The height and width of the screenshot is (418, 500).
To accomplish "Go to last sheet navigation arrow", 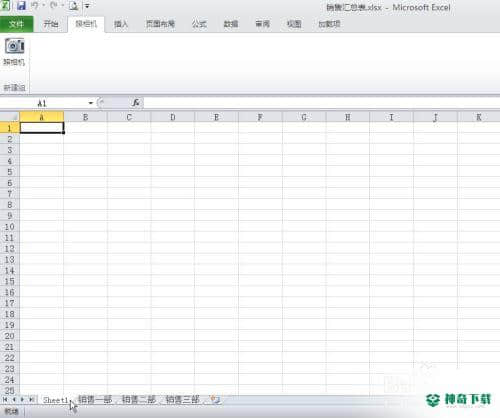I will coord(32,399).
